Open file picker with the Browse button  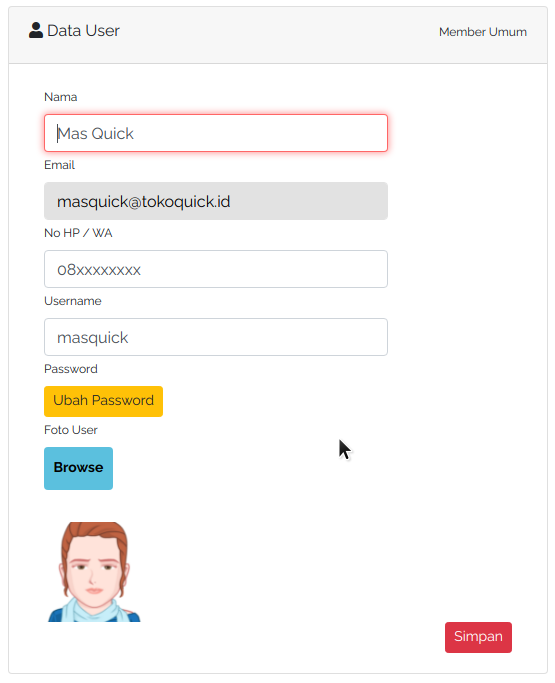tap(78, 468)
